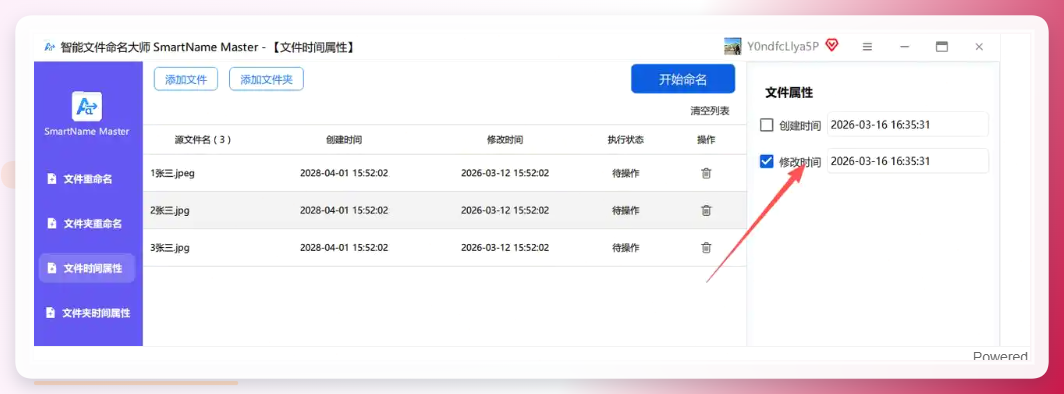Click the 添加文件夹 button

tap(266, 79)
